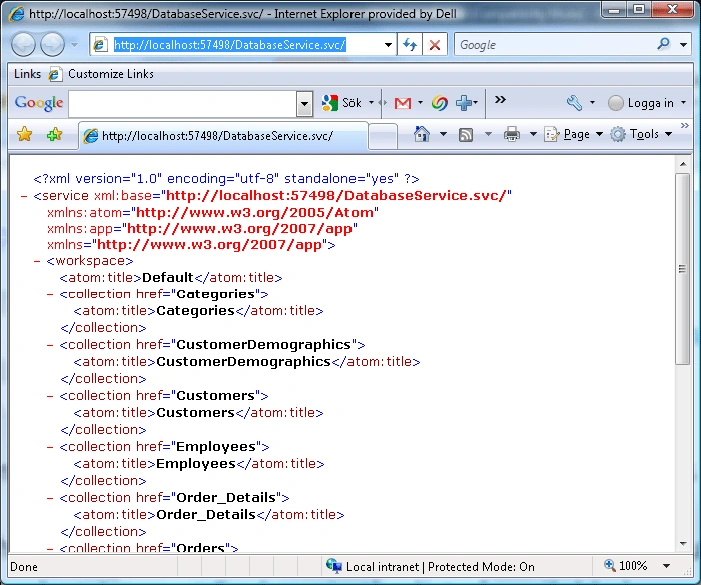Image resolution: width=701 pixels, height=585 pixels.
Task: Open the Tools menu
Action: (x=642, y=134)
